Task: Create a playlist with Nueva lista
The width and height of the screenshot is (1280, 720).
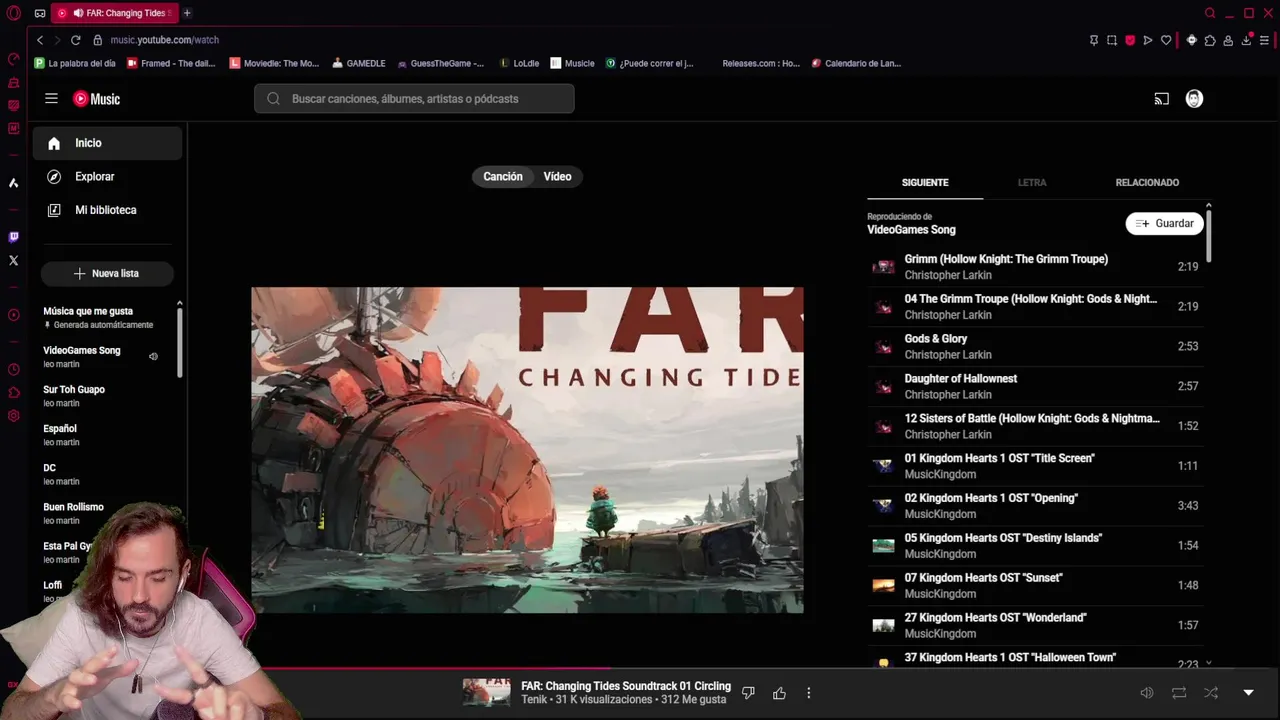Action: coord(107,273)
